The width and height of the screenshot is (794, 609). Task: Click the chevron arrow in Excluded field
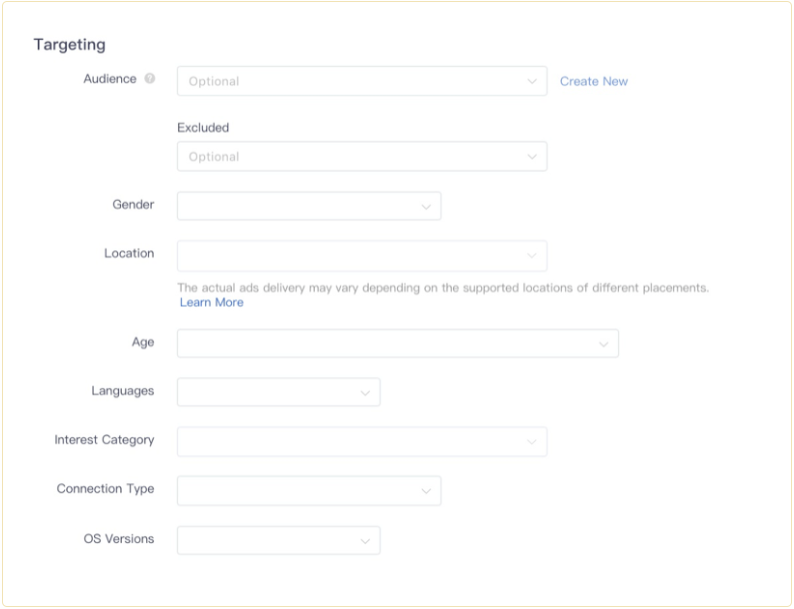pyautogui.click(x=532, y=156)
